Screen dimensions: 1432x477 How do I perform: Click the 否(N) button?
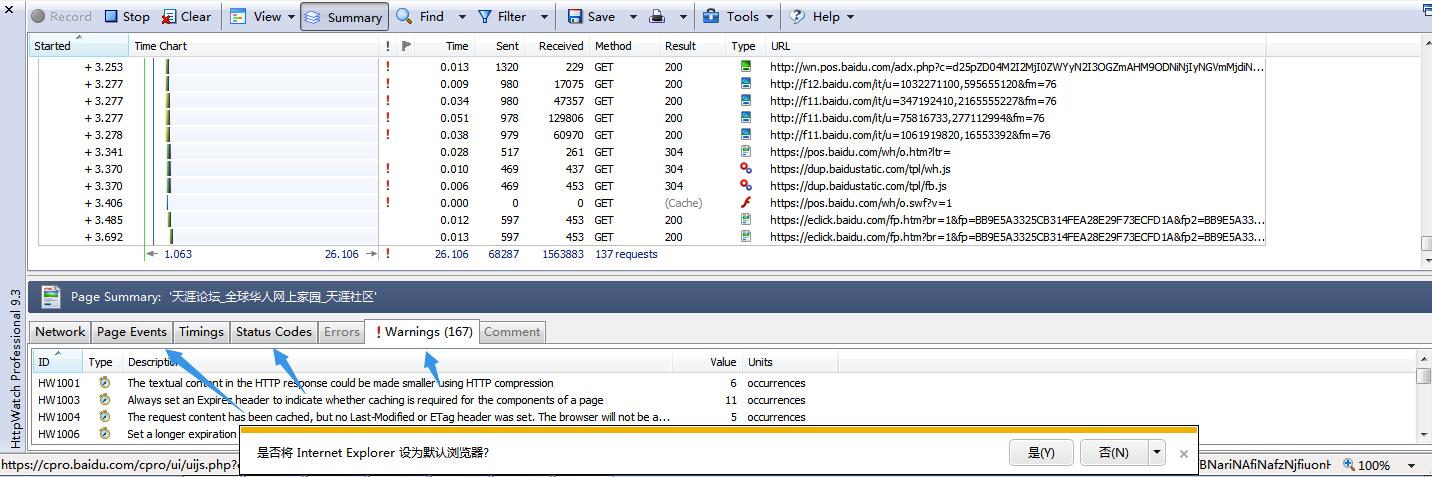point(1113,453)
